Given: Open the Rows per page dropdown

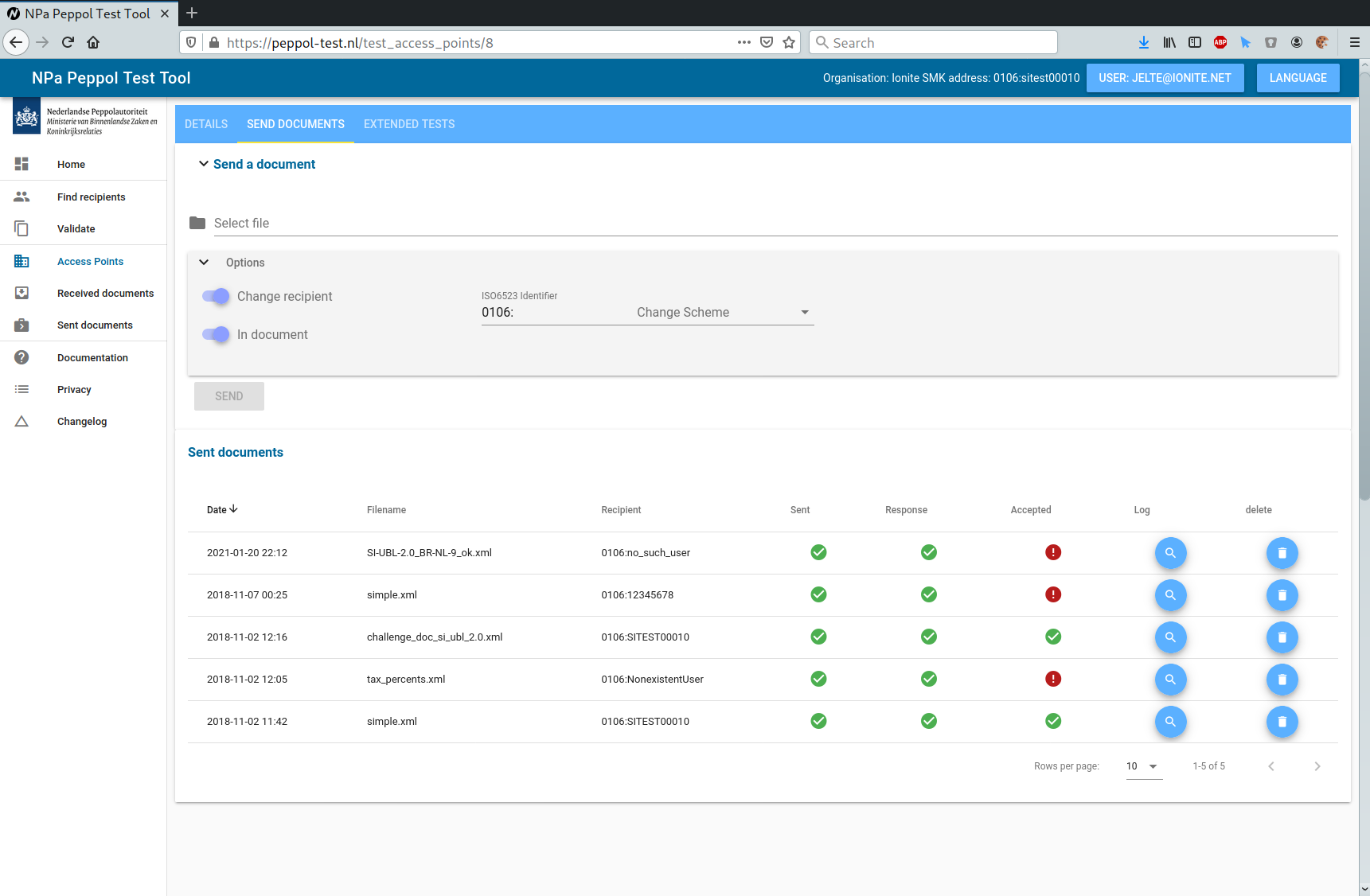Looking at the screenshot, I should click(1144, 766).
